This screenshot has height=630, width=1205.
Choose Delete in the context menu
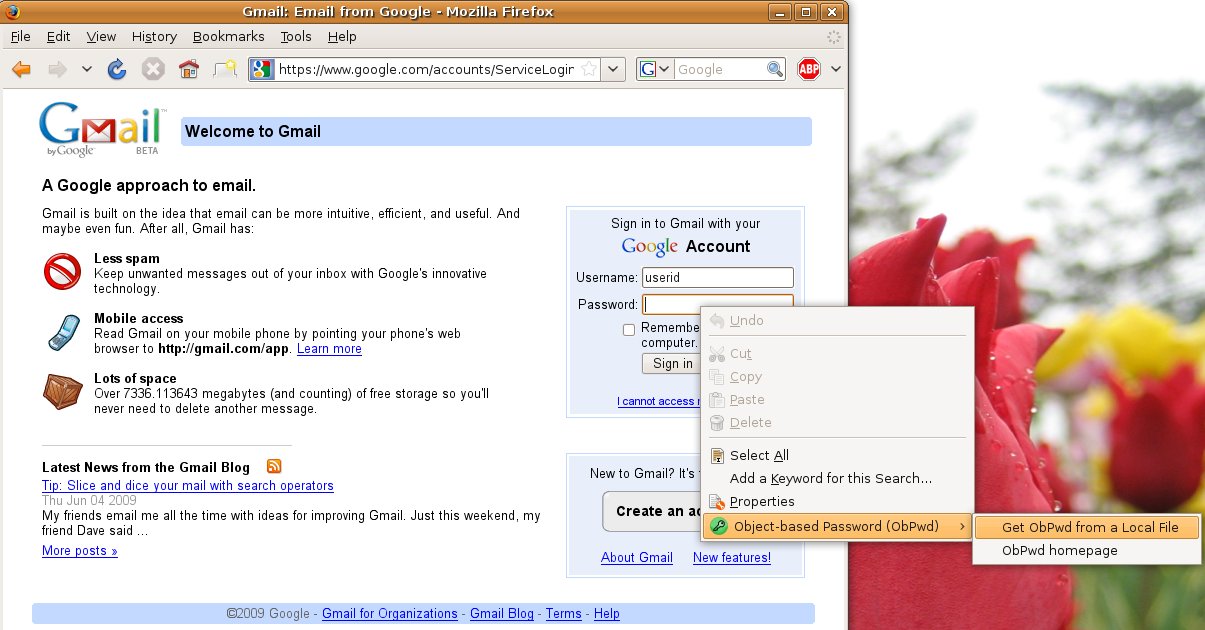(838, 422)
